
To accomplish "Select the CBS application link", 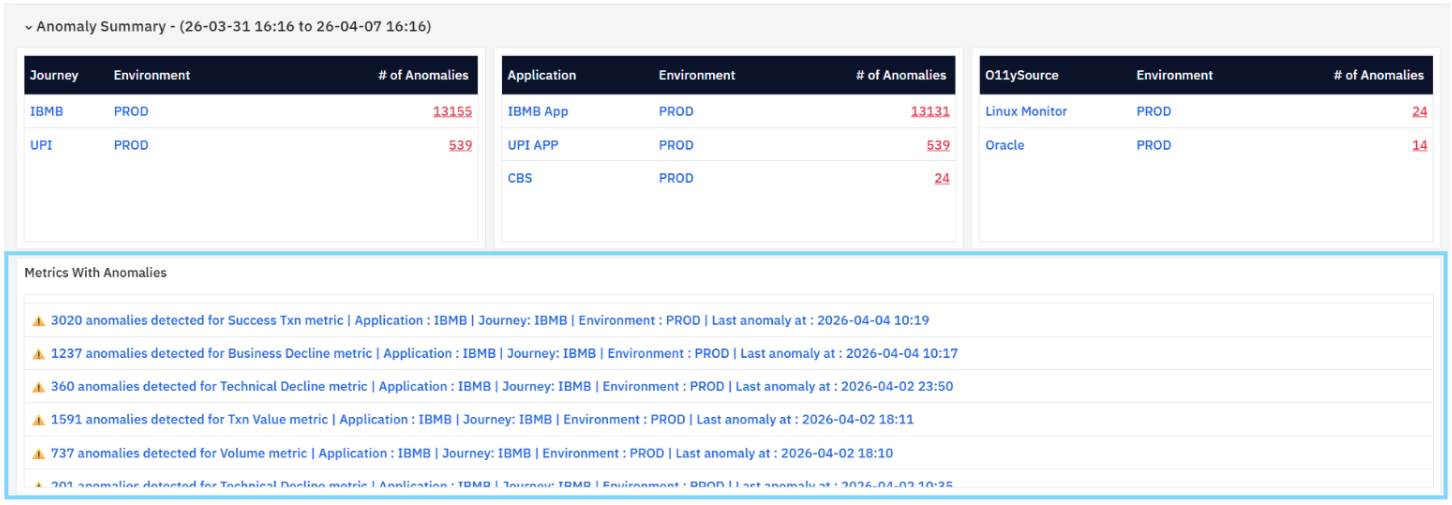I will 520,178.
